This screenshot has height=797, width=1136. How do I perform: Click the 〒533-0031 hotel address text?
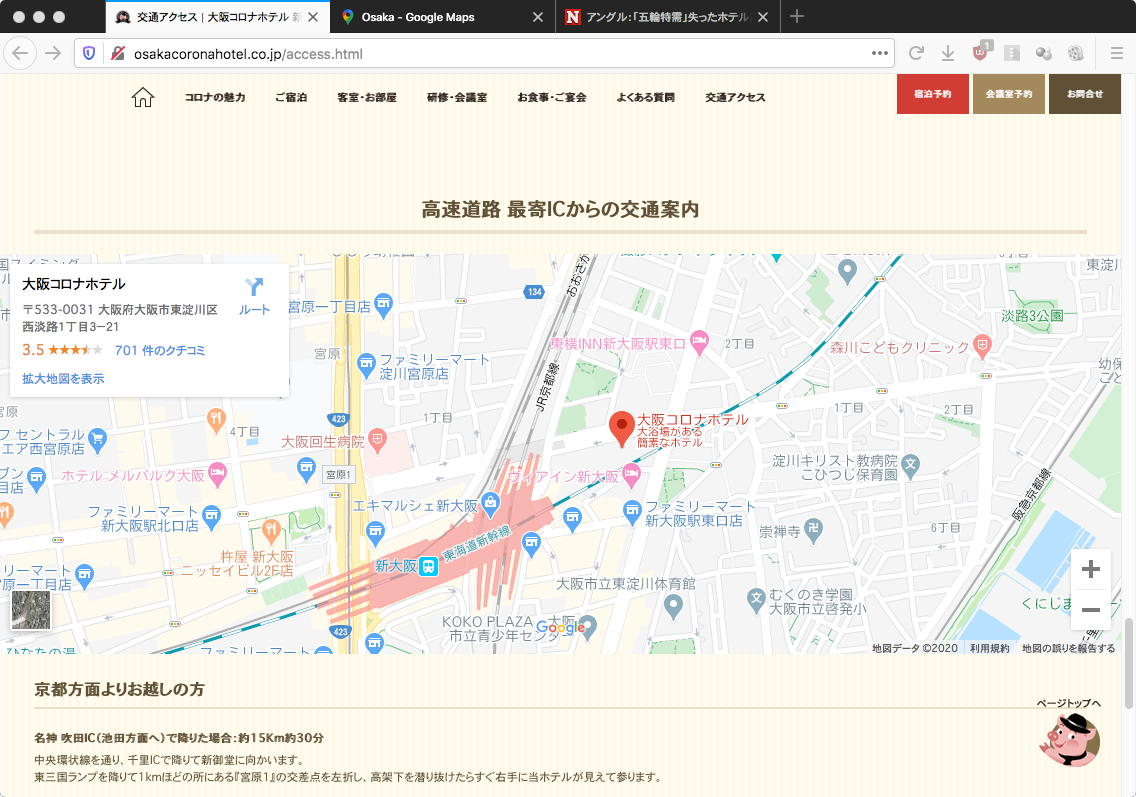pyautogui.click(x=120, y=318)
